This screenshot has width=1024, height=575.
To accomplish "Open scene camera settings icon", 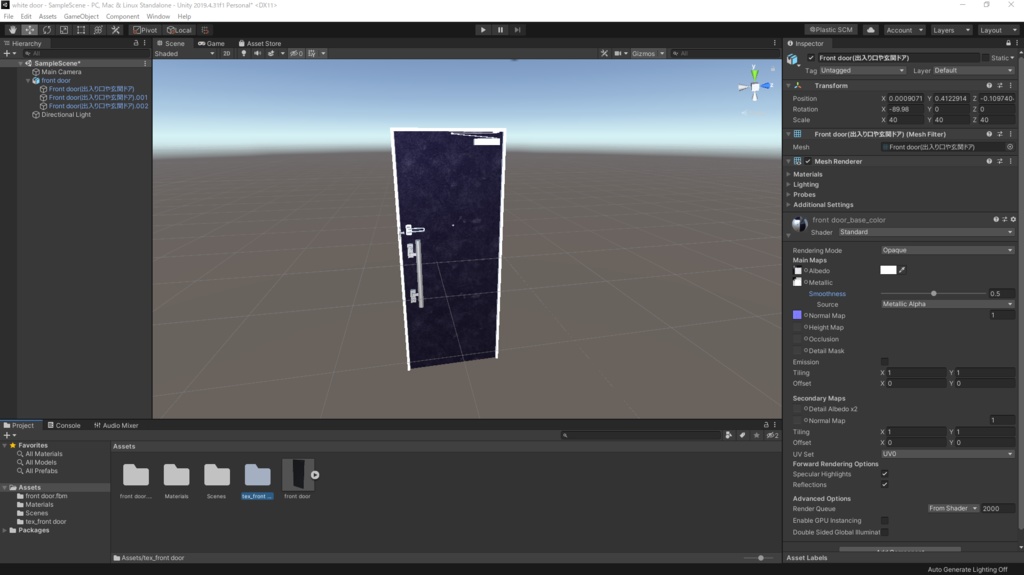I will click(619, 54).
